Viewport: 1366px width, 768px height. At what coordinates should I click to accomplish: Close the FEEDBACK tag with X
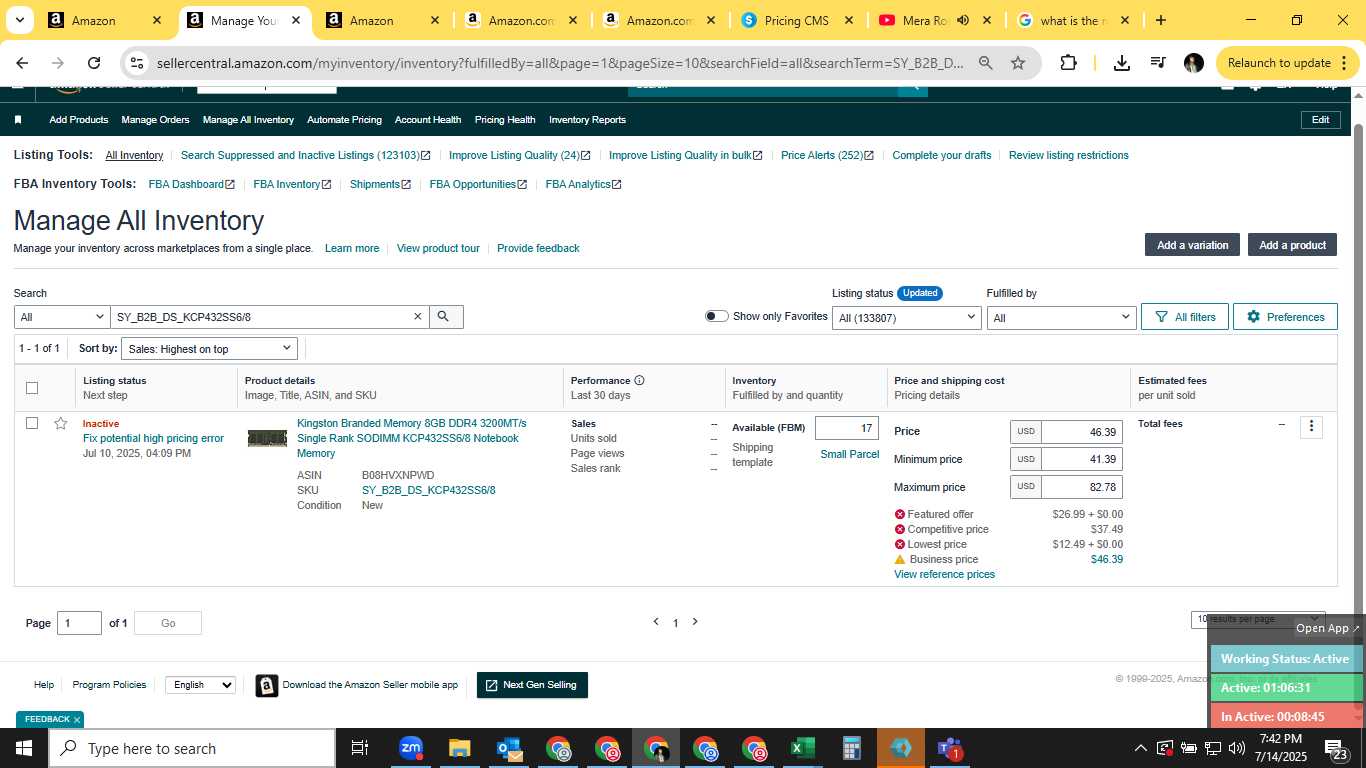77,719
